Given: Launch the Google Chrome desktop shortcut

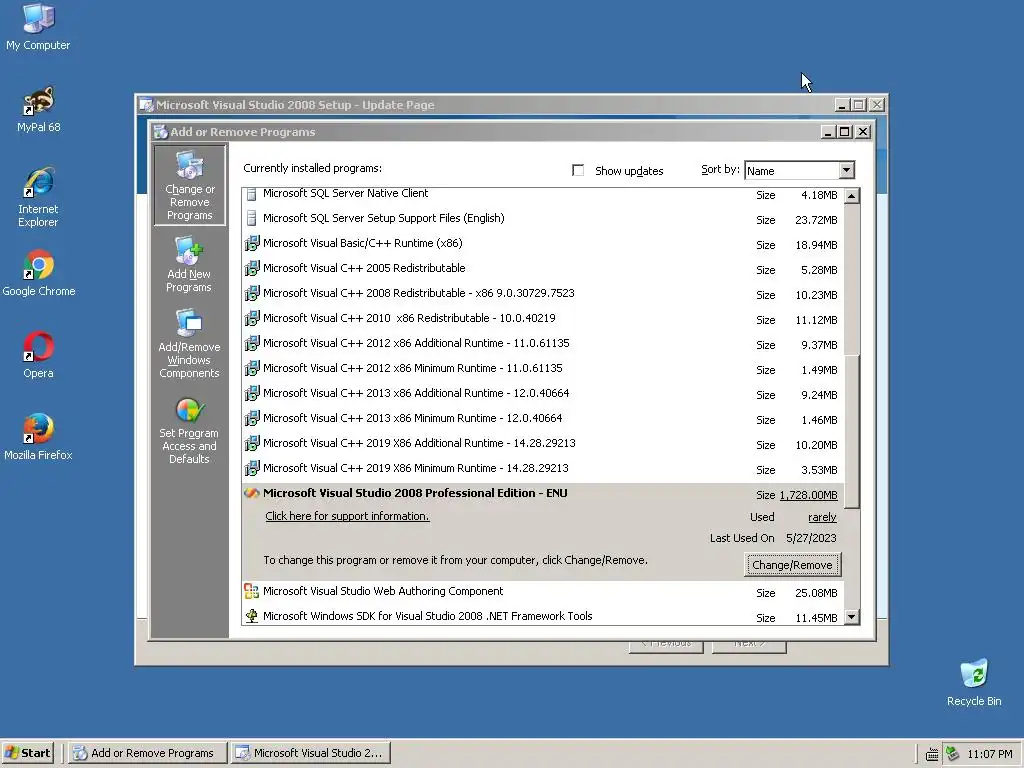Looking at the screenshot, I should click(39, 273).
